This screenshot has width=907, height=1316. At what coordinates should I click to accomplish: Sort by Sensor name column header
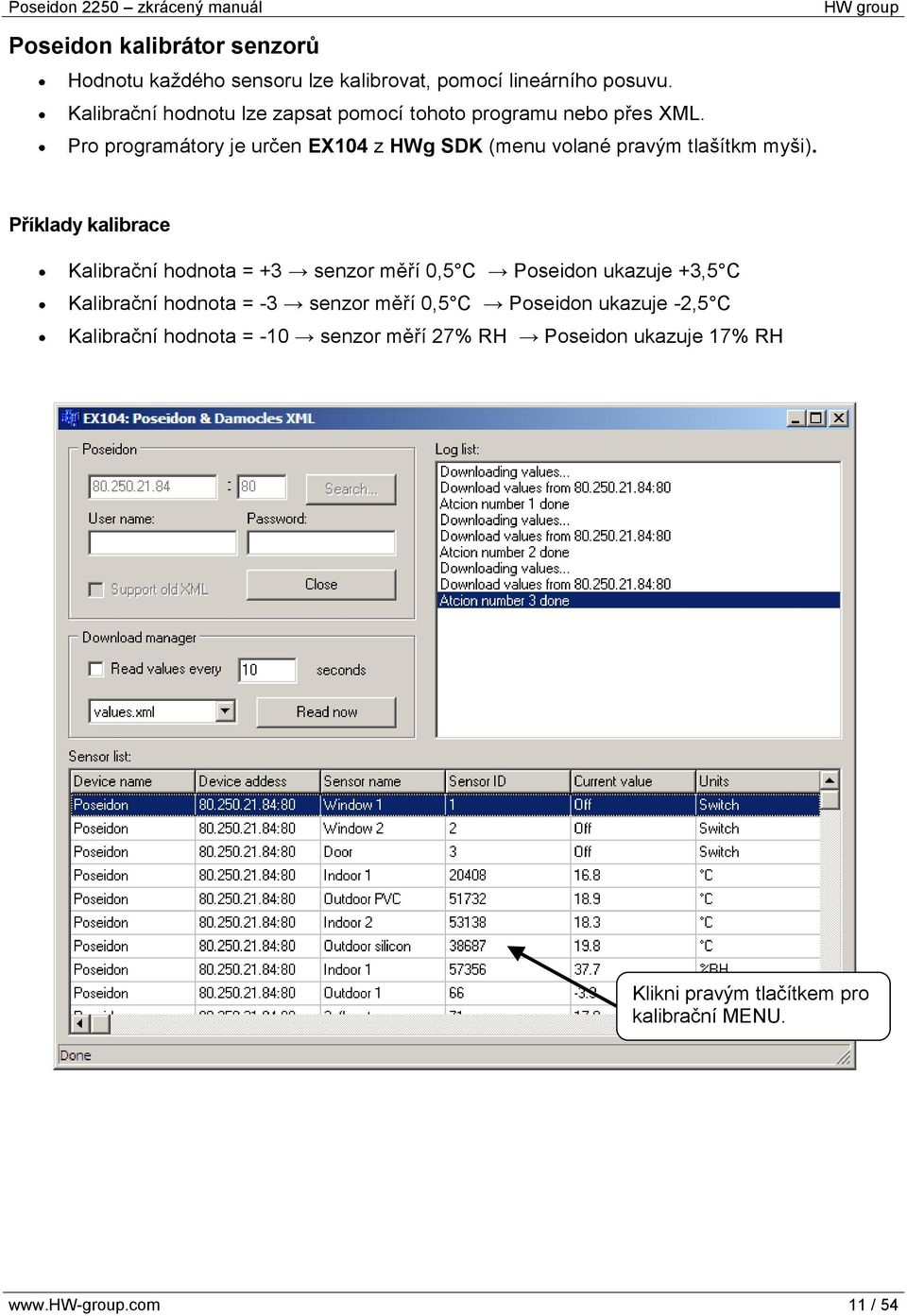pyautogui.click(x=383, y=781)
